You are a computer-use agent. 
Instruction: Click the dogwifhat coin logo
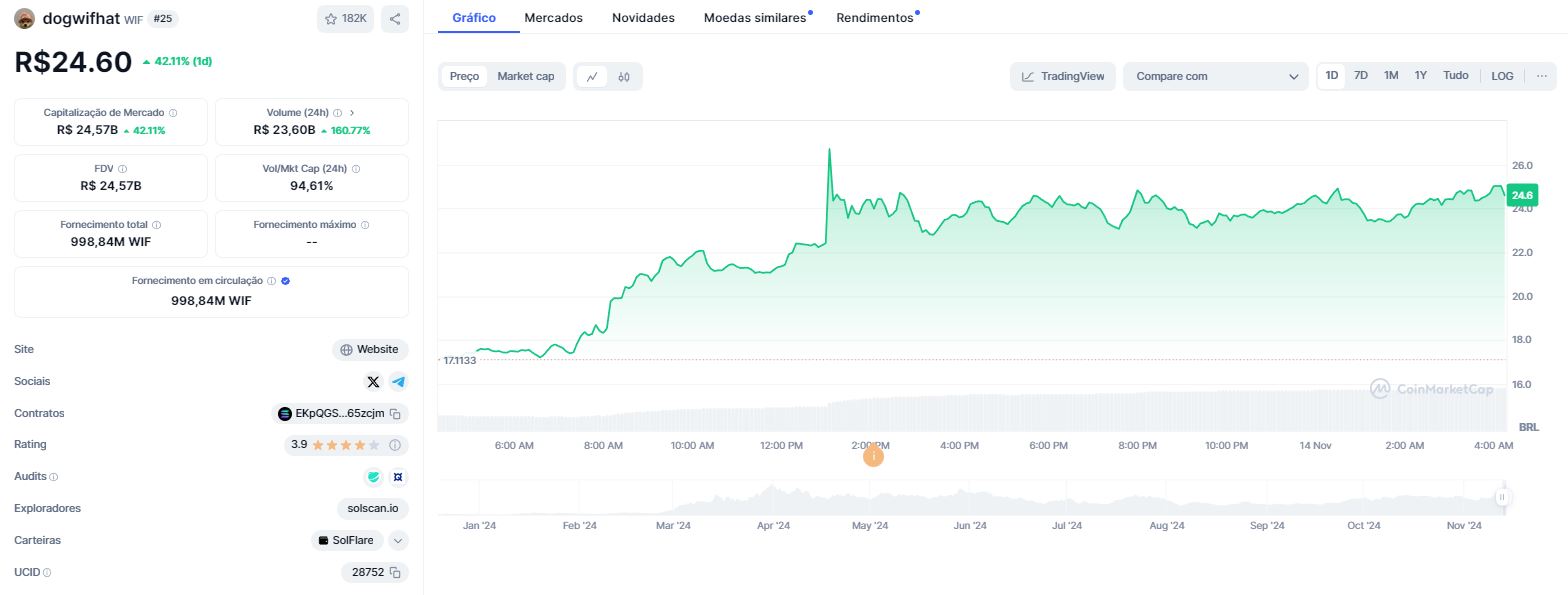click(x=25, y=19)
